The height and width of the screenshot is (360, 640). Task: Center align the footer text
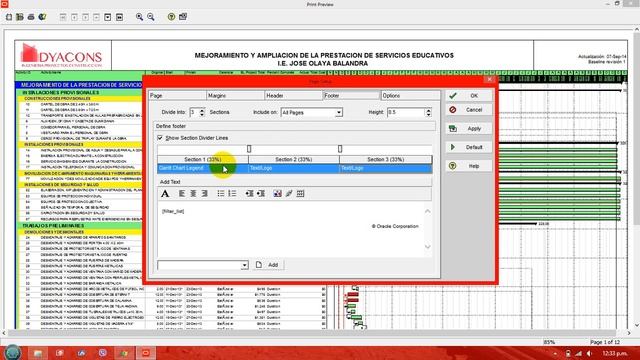click(193, 193)
